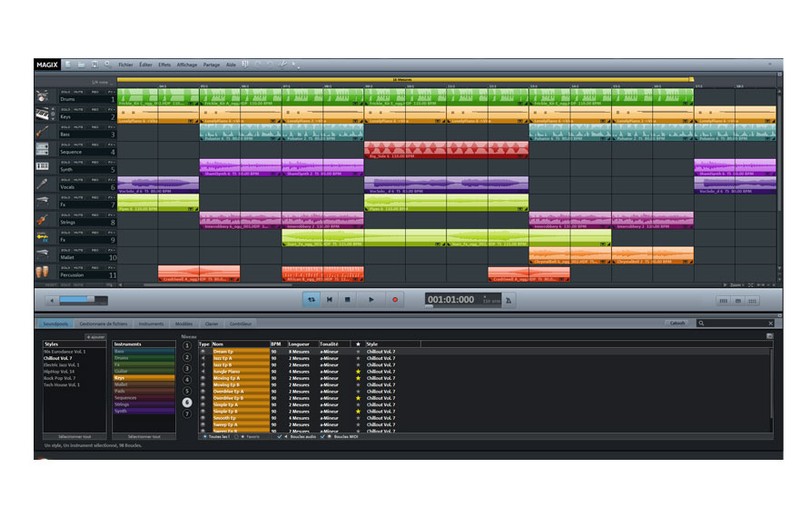Mute the Vocals track

tap(78, 180)
